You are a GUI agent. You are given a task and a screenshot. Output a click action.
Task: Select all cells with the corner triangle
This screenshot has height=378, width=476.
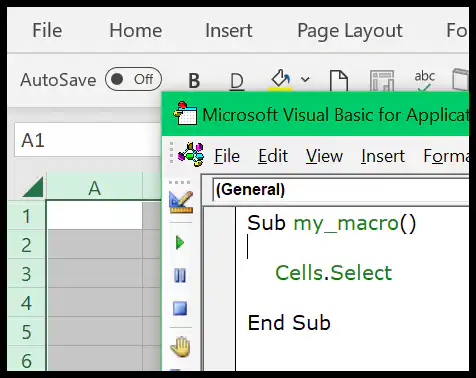[34, 187]
